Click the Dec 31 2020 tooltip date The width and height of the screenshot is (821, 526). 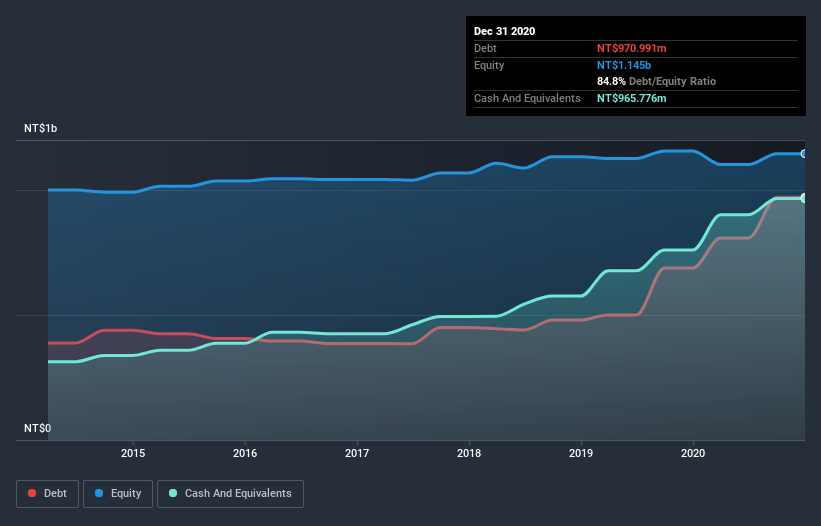504,31
